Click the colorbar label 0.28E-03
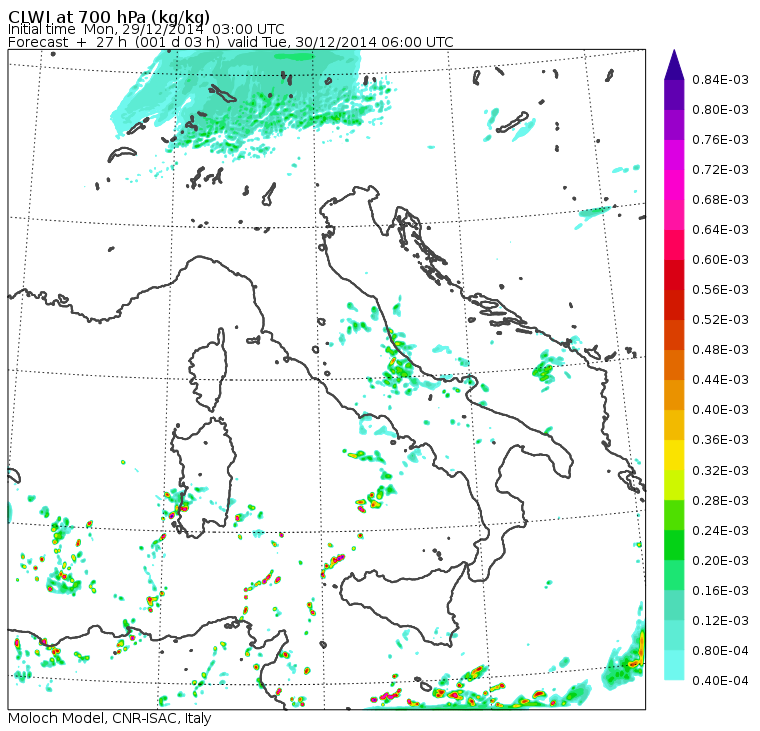The width and height of the screenshot is (760, 731). (x=720, y=501)
